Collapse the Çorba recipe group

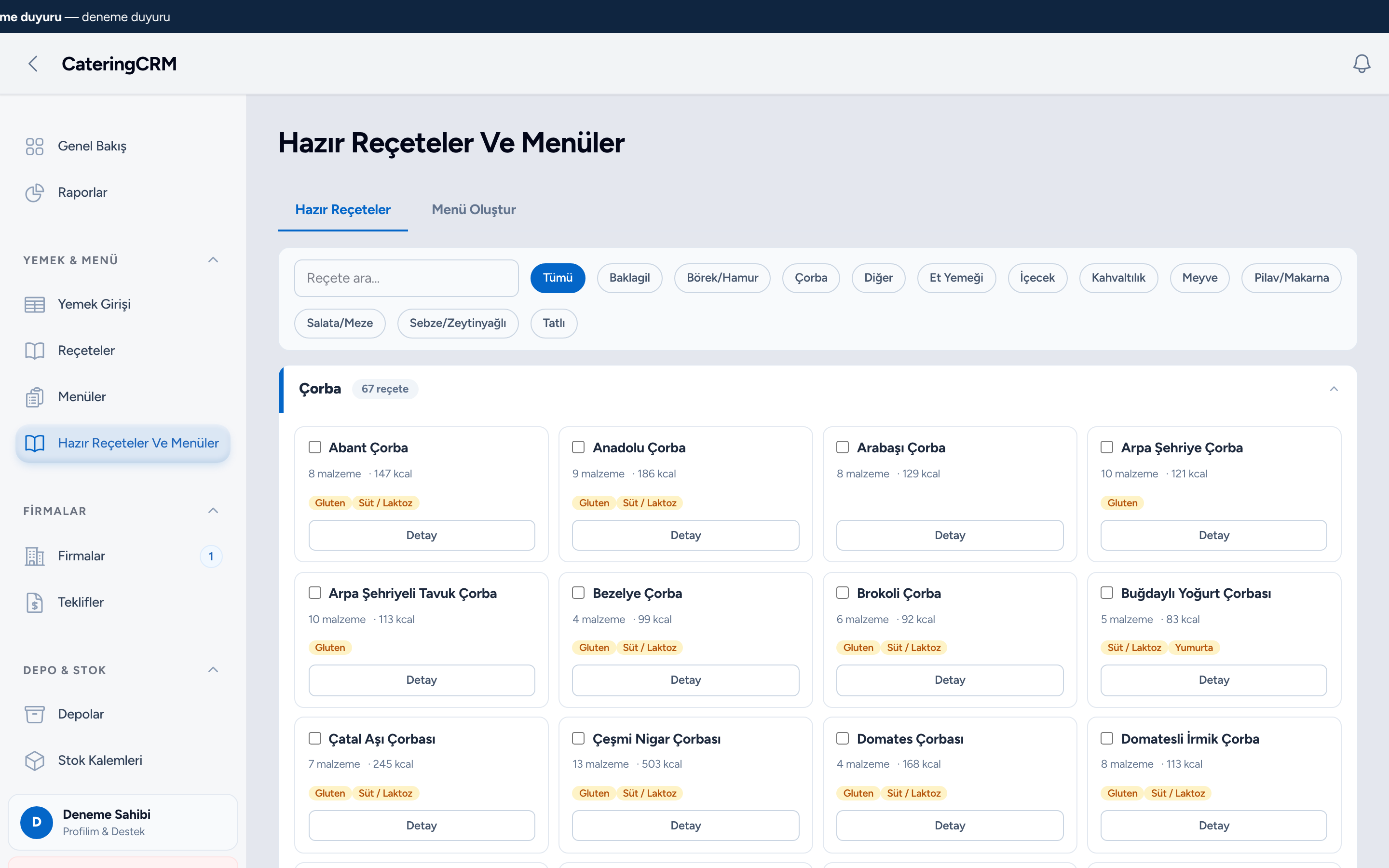(x=1334, y=389)
